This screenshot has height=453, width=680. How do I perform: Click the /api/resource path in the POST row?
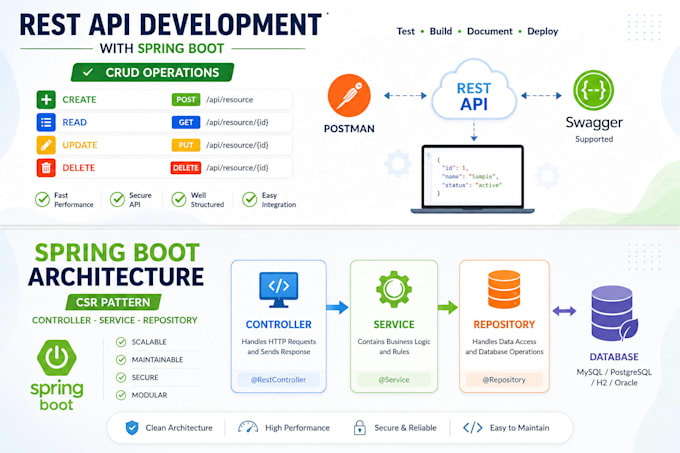(x=229, y=100)
